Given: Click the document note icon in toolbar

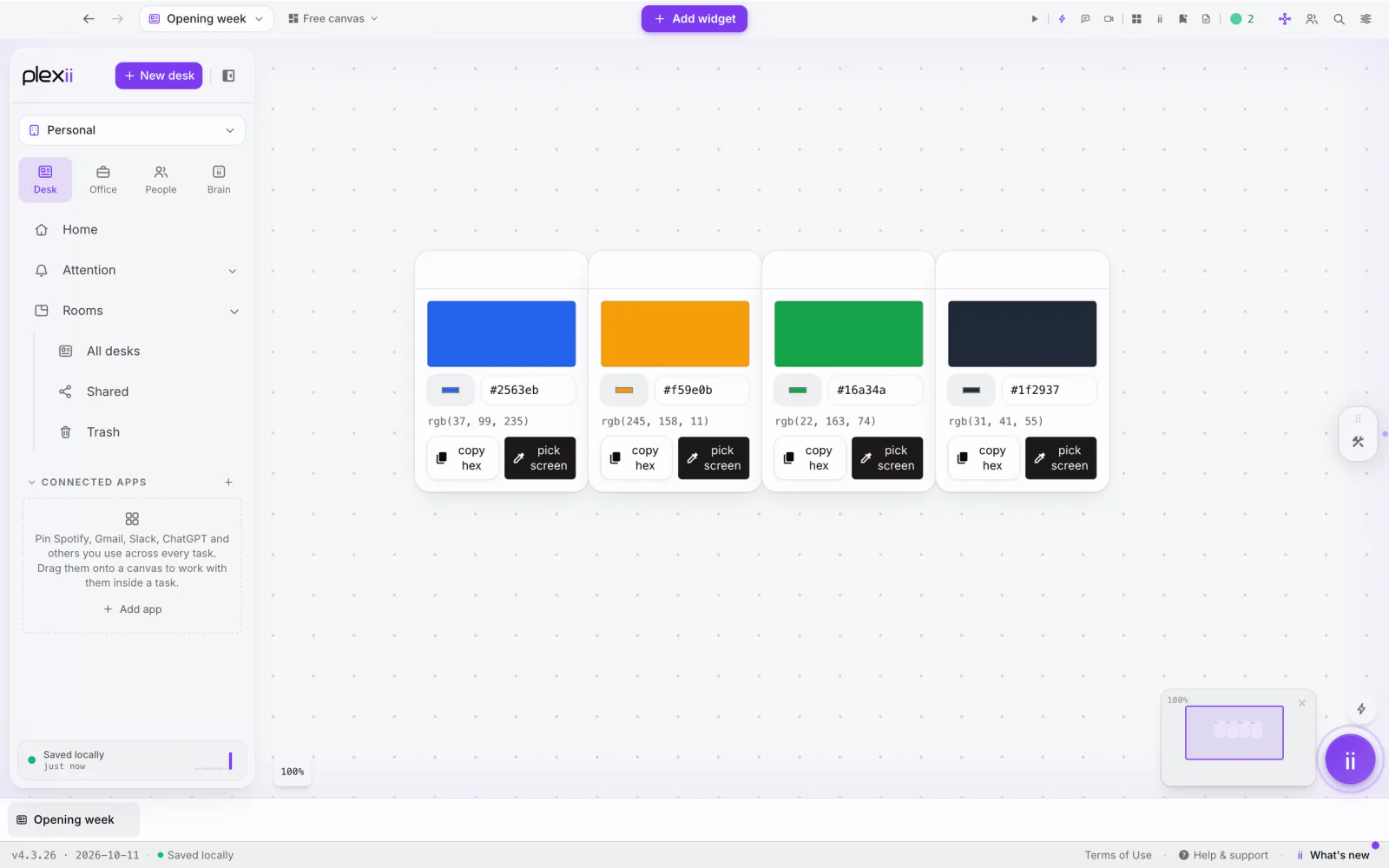Looking at the screenshot, I should coord(1206,18).
